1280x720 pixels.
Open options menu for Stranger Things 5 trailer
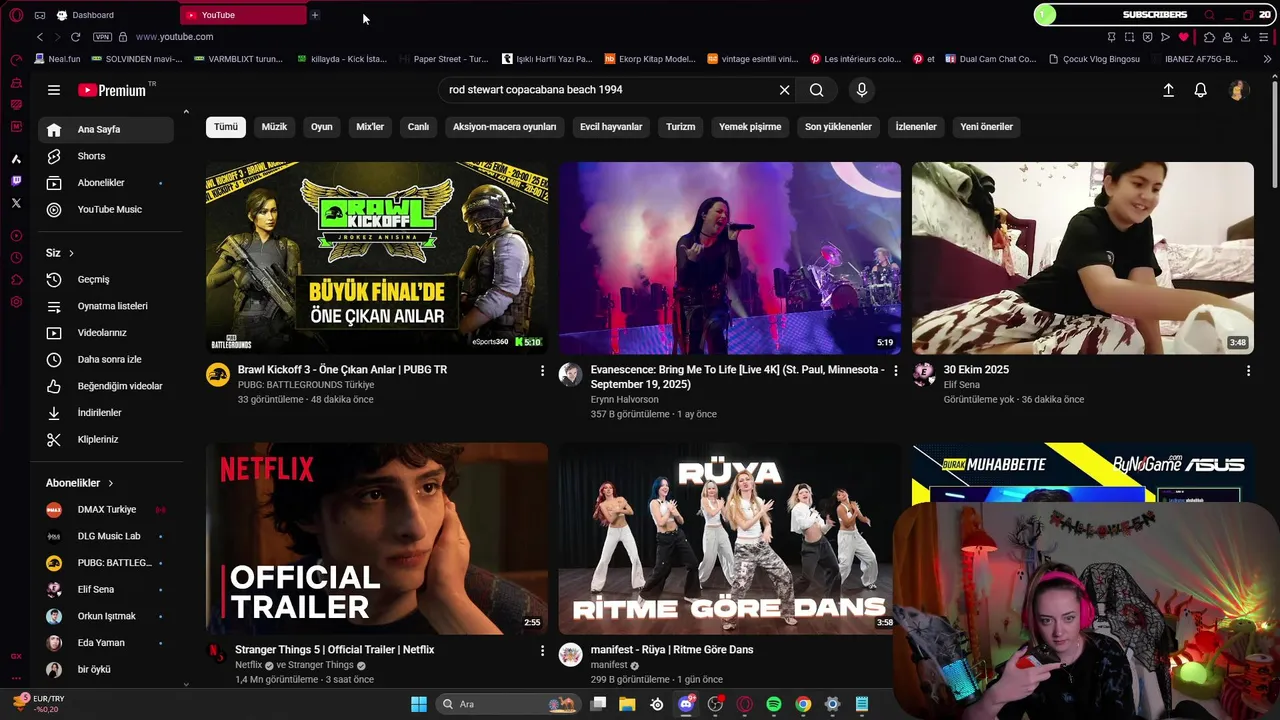click(x=543, y=651)
